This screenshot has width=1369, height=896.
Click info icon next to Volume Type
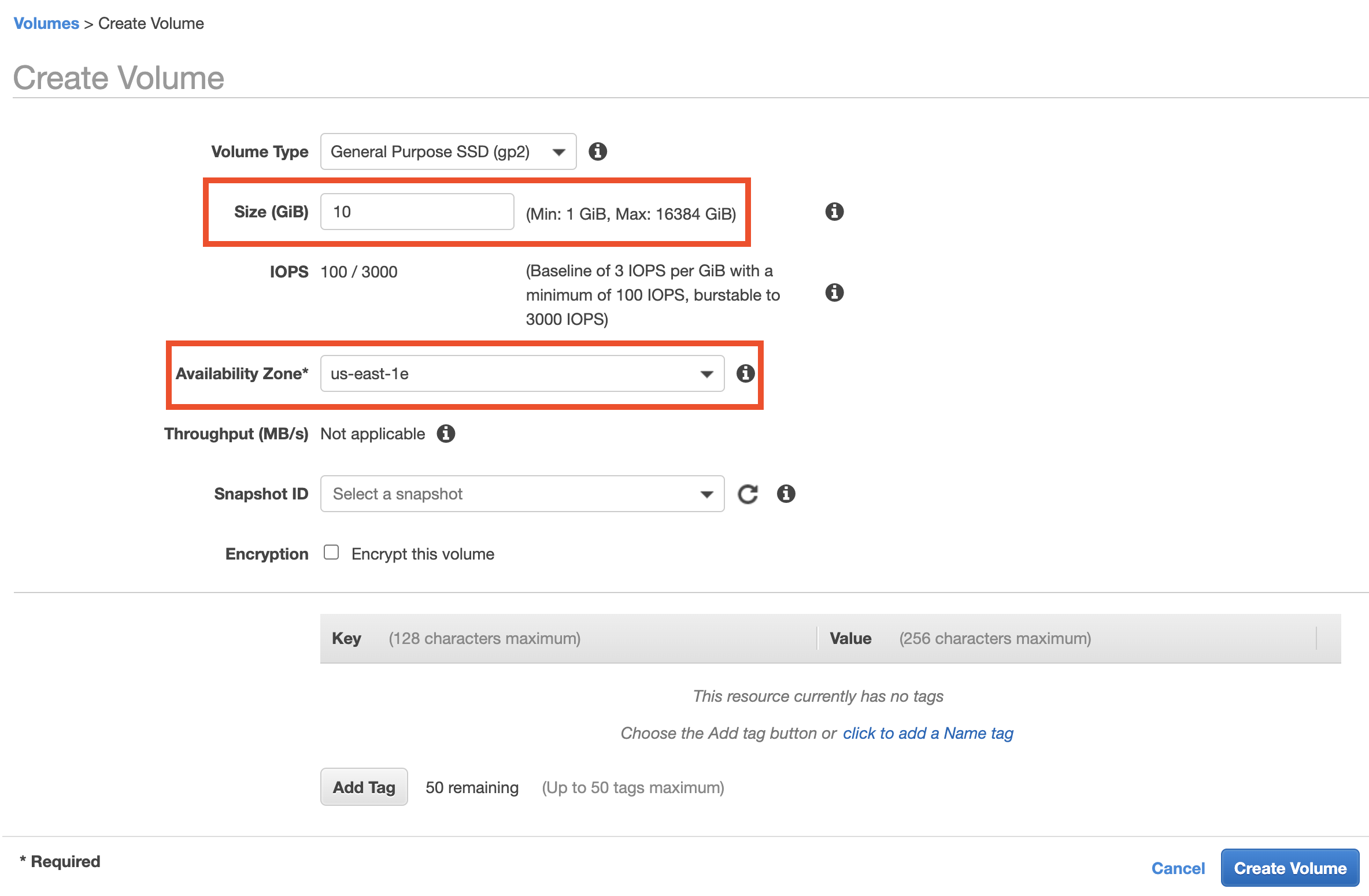pyautogui.click(x=597, y=151)
